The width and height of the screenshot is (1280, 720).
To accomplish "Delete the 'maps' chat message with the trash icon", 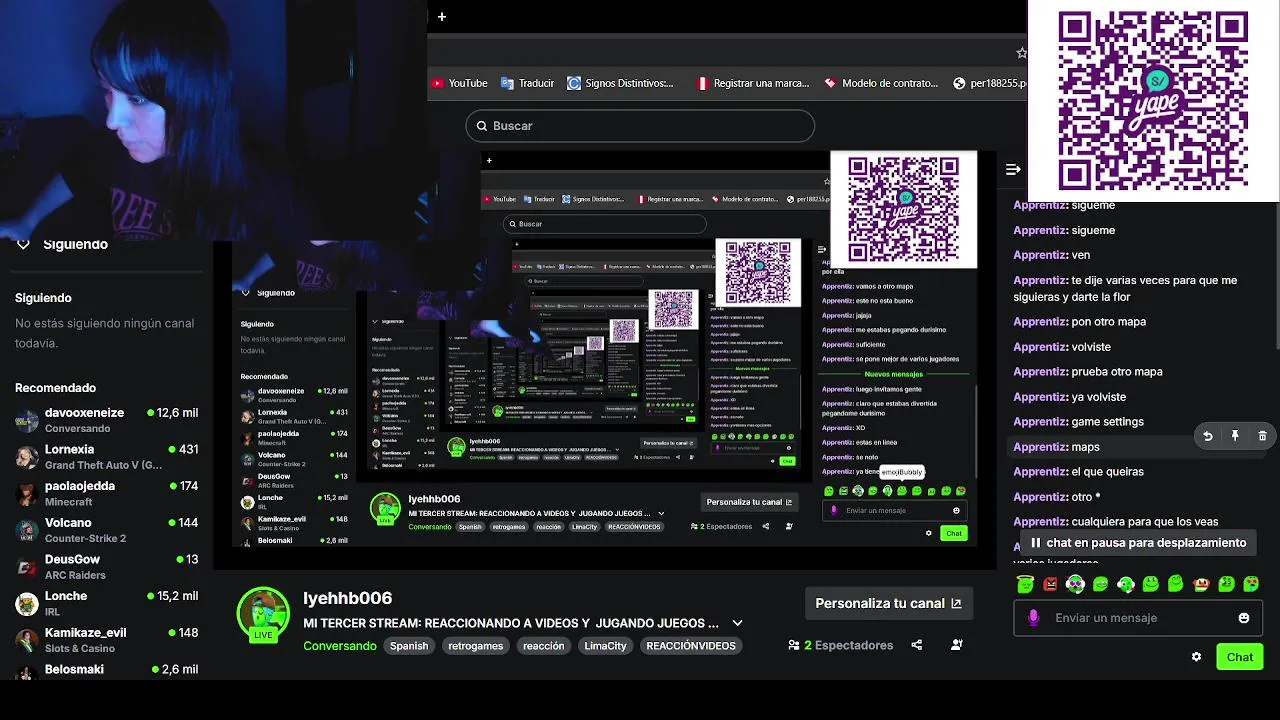I will (x=1262, y=436).
